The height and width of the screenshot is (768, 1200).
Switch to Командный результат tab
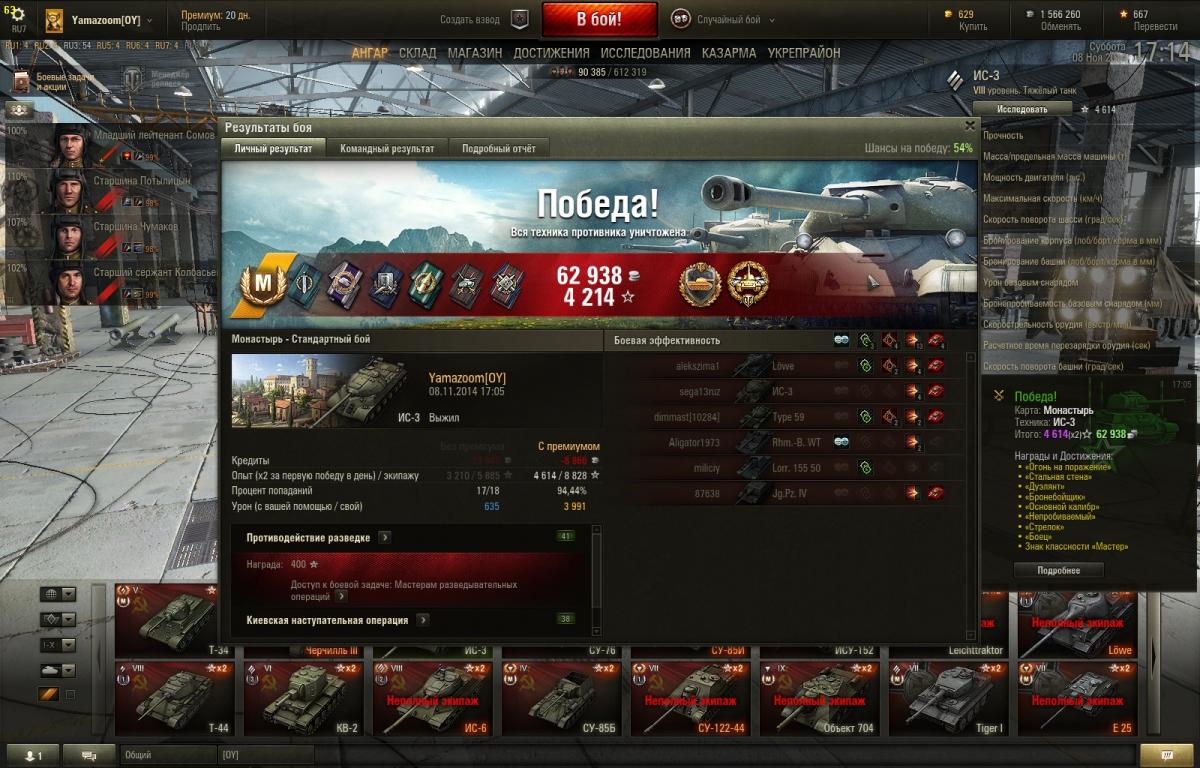[387, 148]
